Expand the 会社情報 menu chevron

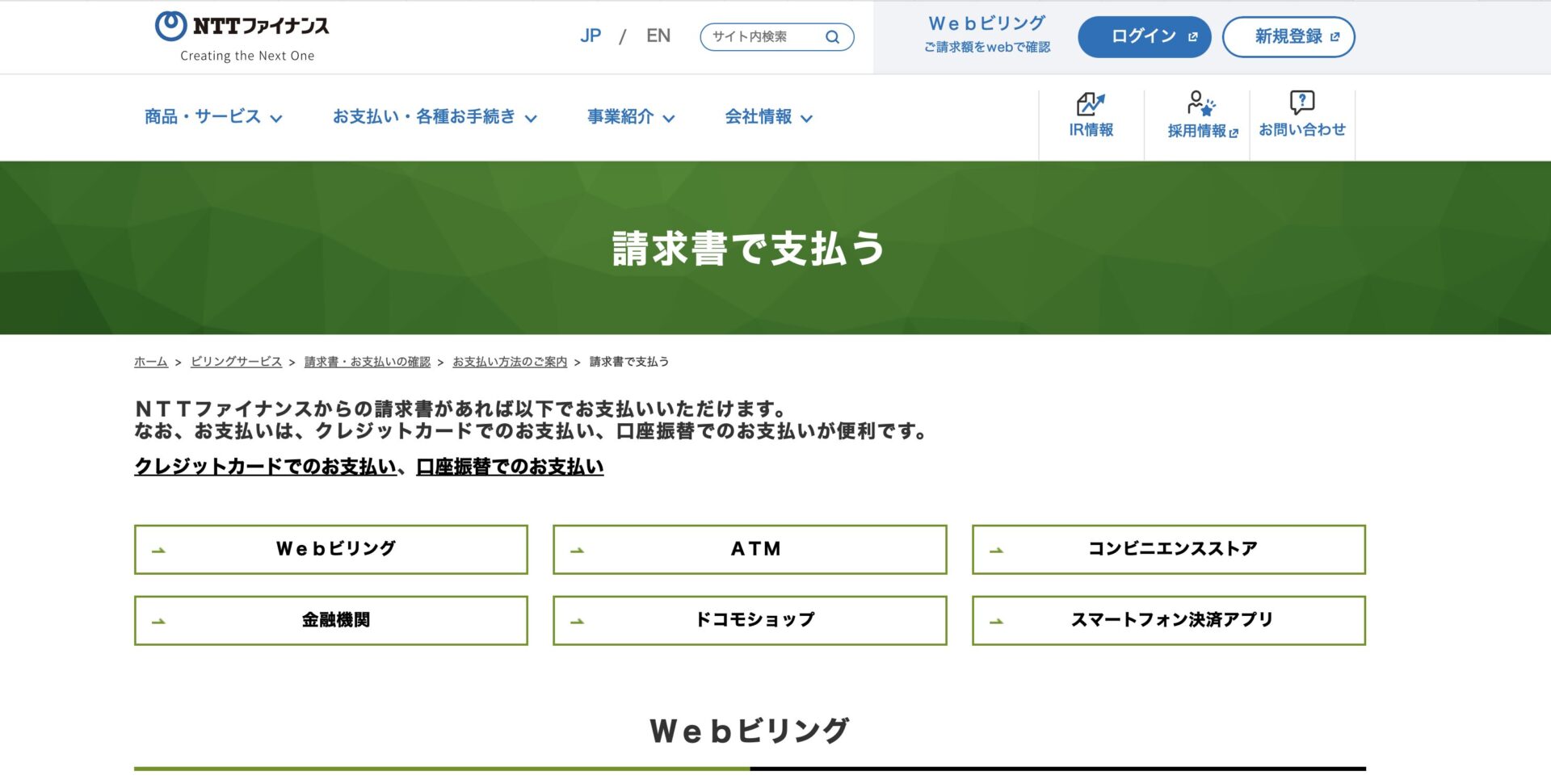[x=806, y=119]
